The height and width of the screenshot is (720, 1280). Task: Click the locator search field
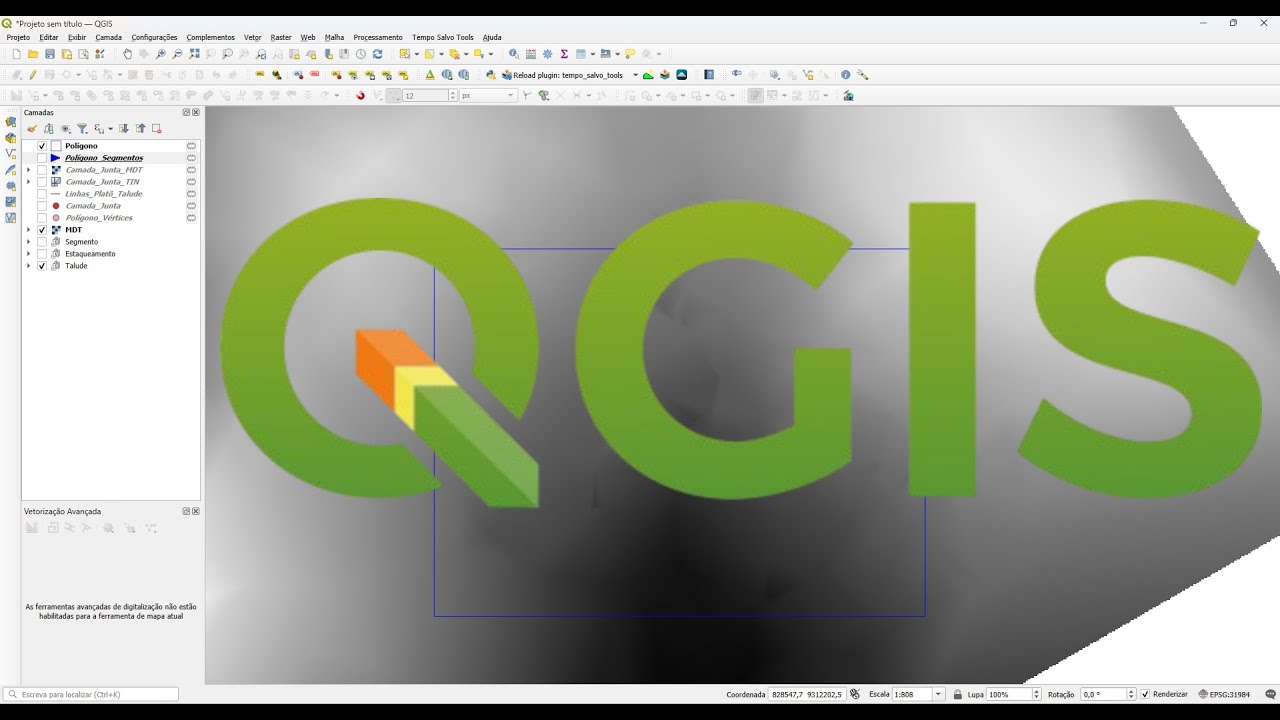click(91, 694)
